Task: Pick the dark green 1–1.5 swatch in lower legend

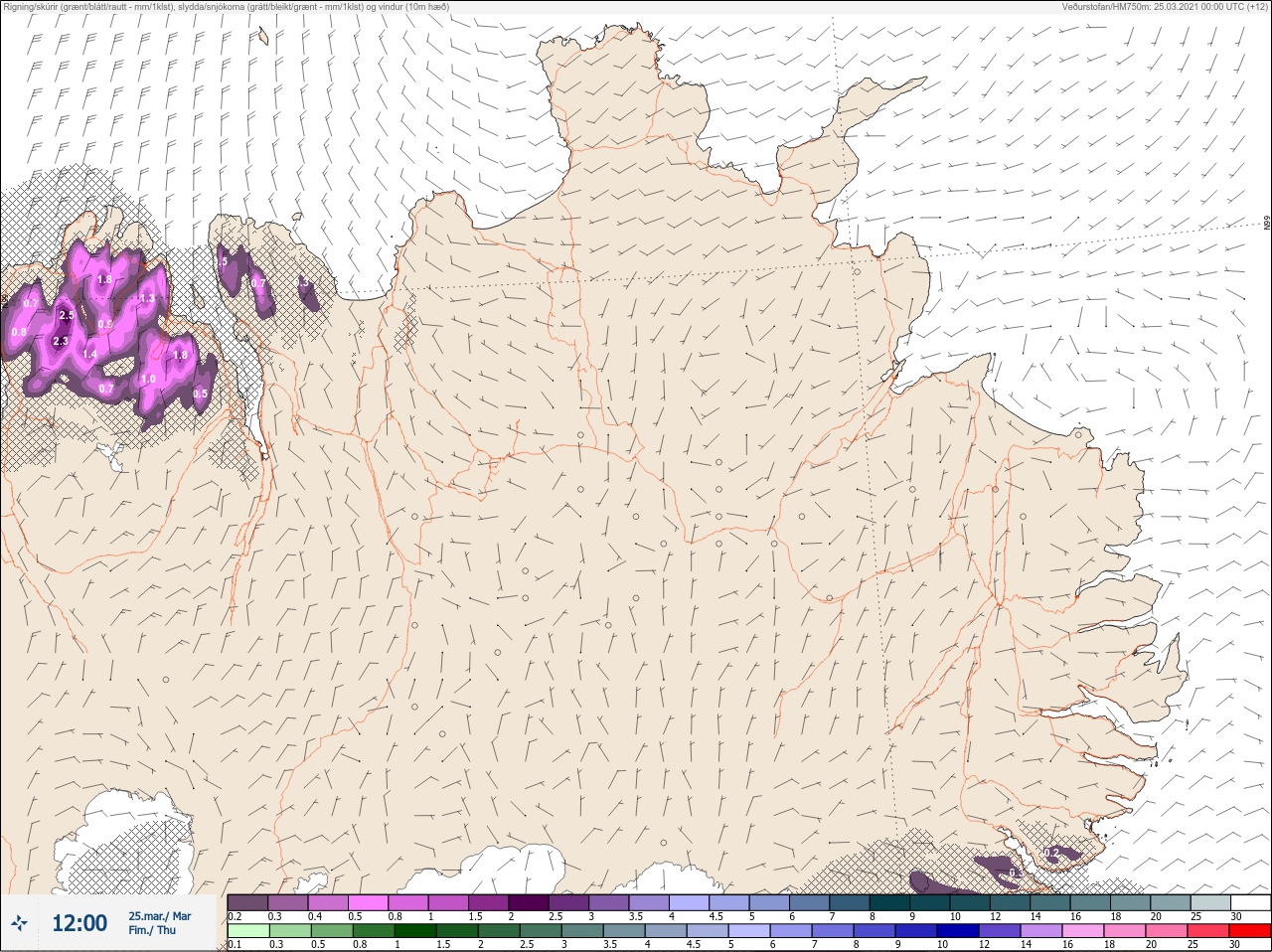Action: coord(415,931)
